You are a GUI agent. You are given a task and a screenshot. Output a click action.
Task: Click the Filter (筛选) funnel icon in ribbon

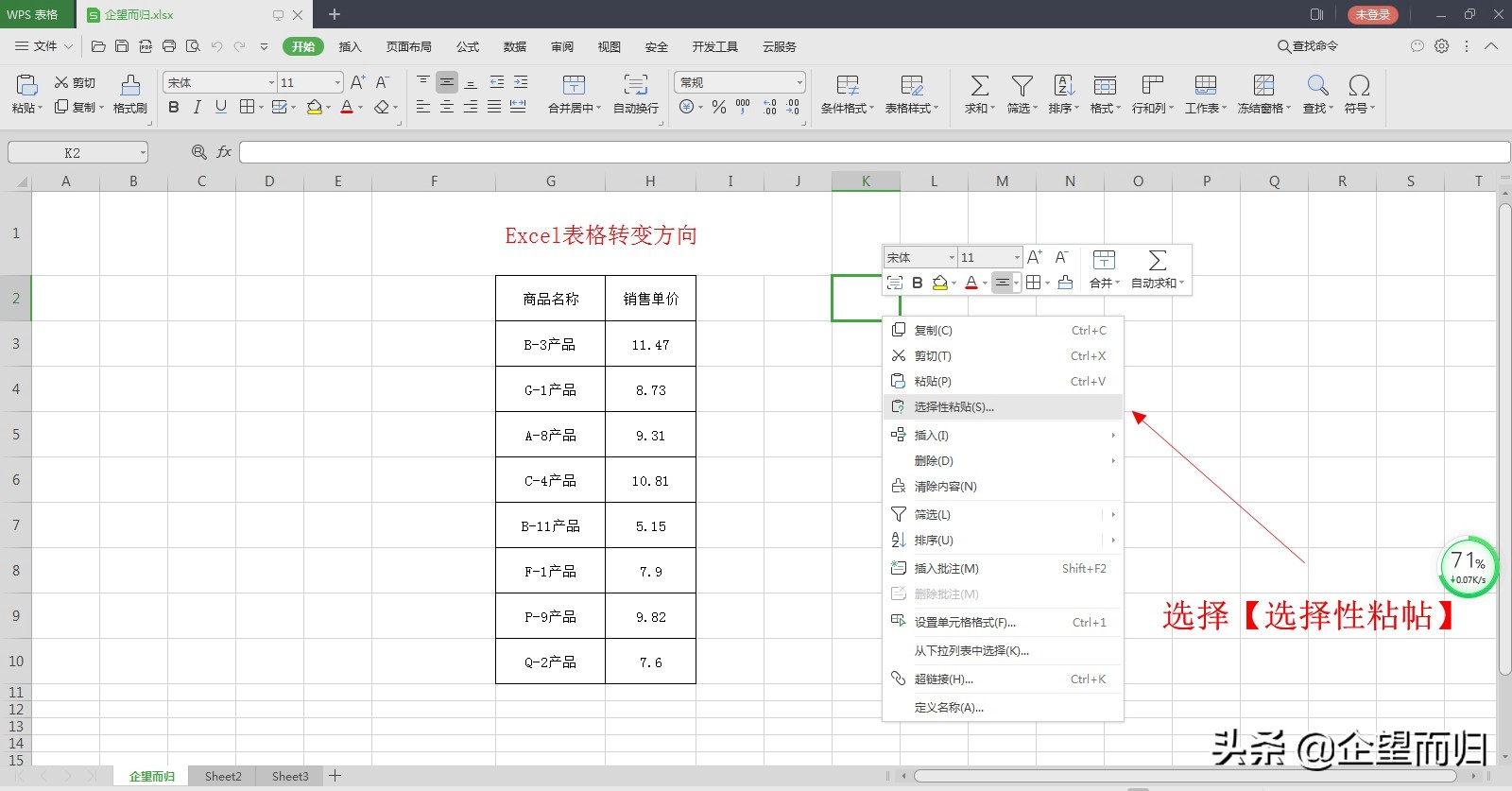tap(1022, 86)
